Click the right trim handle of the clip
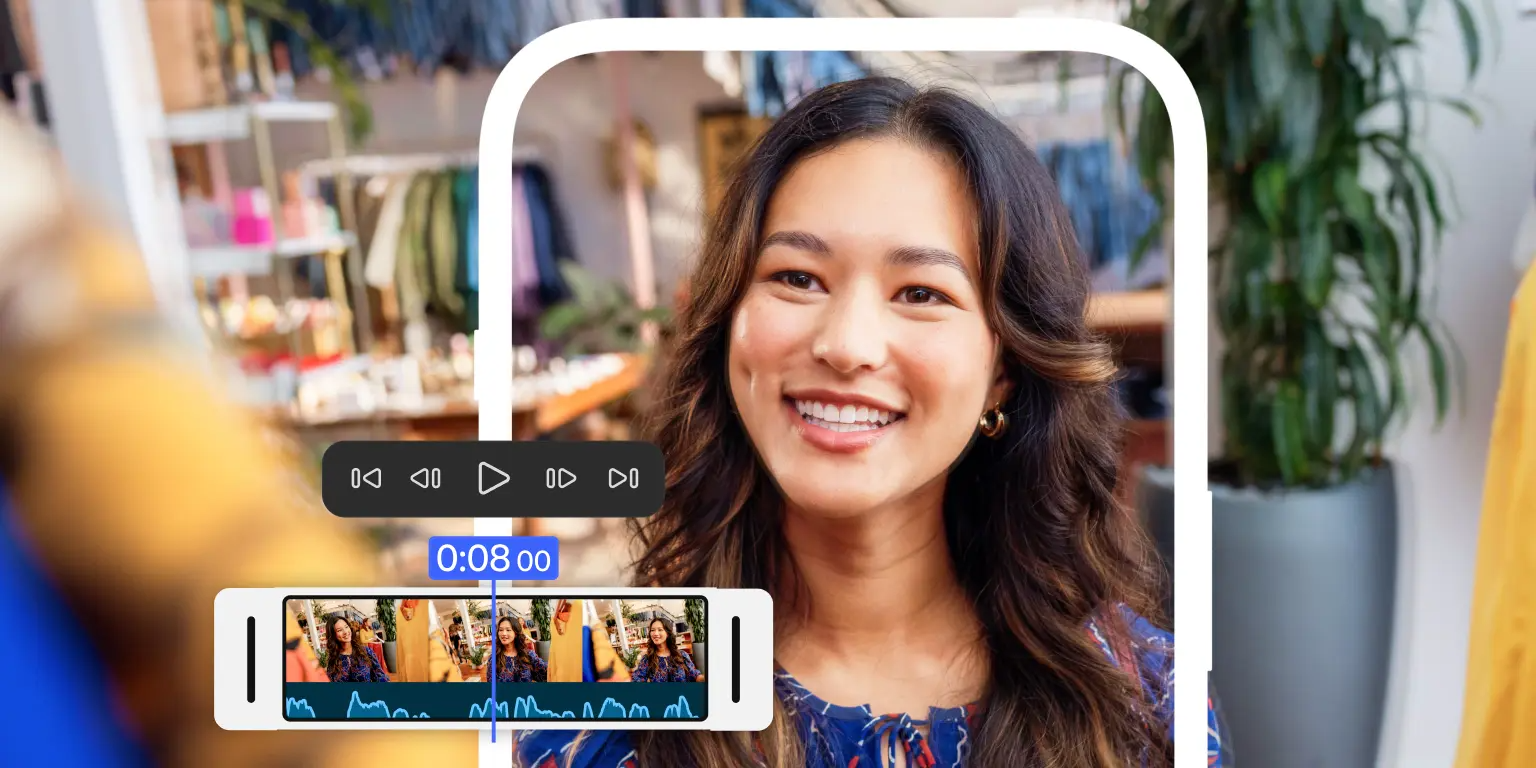1536x768 pixels. pyautogui.click(x=736, y=659)
